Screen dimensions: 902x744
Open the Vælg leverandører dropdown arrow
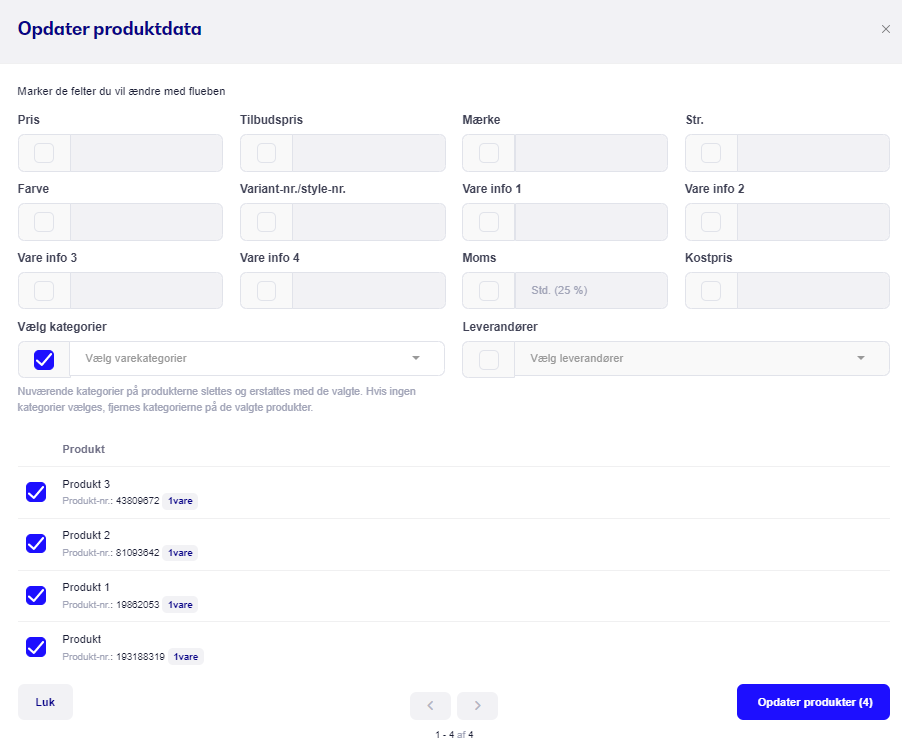click(x=861, y=358)
